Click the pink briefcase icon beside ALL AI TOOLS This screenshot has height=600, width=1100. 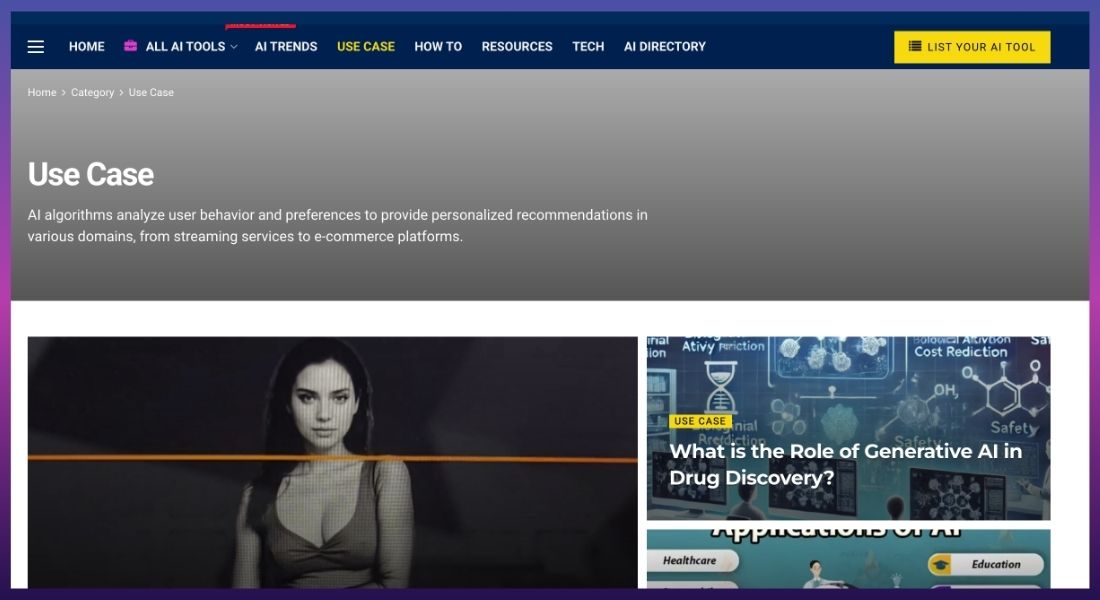129,46
